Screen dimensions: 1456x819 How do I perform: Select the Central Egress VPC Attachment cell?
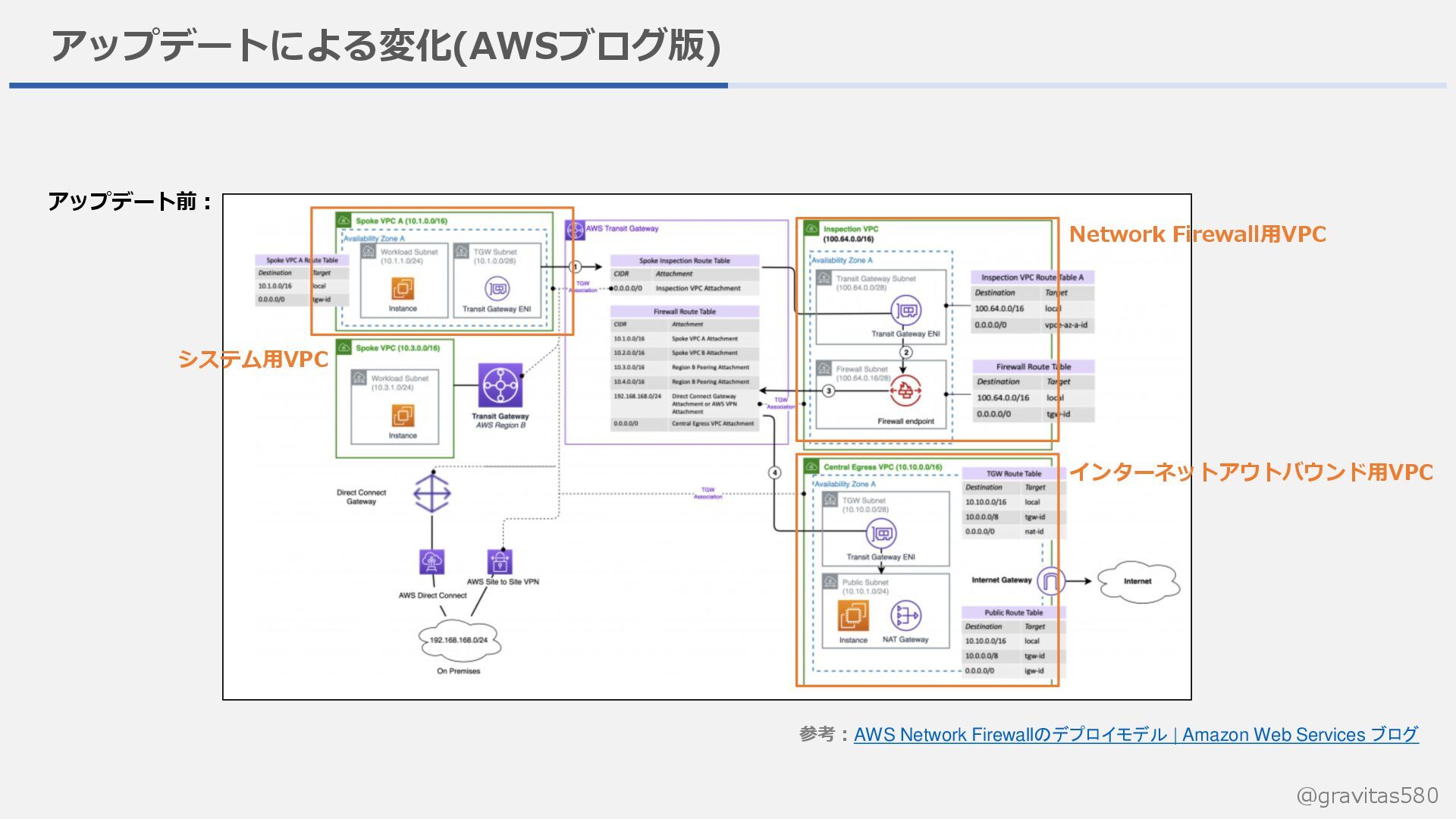(713, 424)
